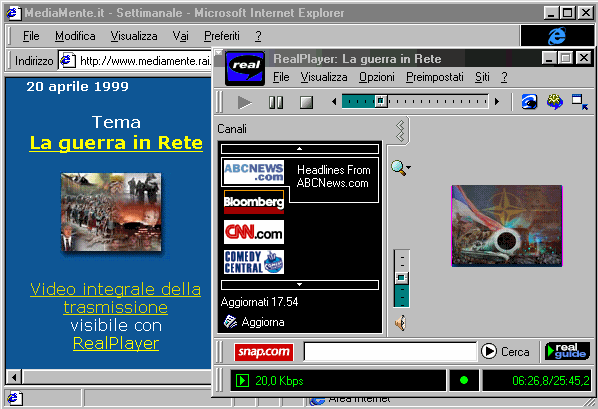Open Internet Explorer File menu

(31, 36)
